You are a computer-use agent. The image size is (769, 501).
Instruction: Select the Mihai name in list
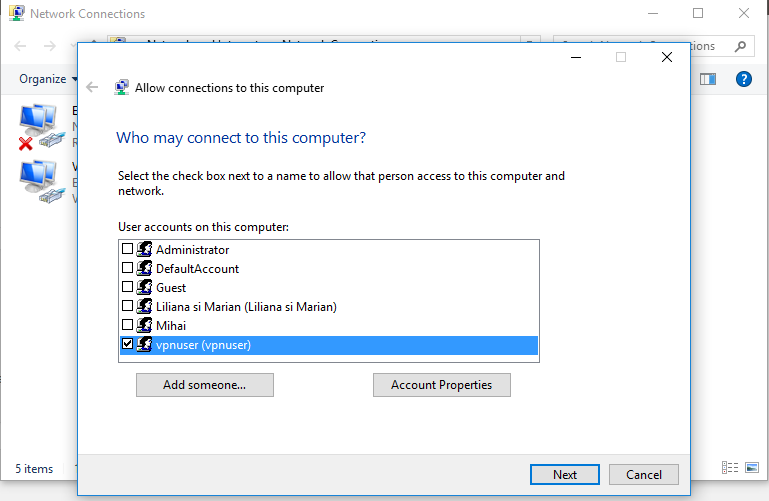point(171,326)
